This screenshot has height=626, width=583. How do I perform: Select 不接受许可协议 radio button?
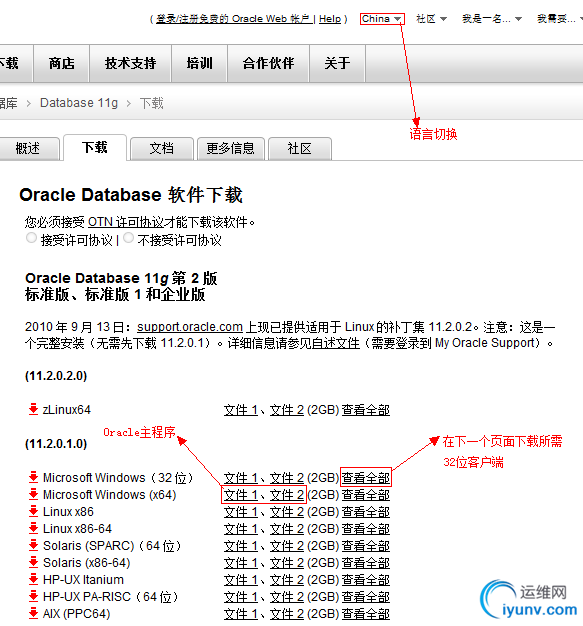pos(128,238)
